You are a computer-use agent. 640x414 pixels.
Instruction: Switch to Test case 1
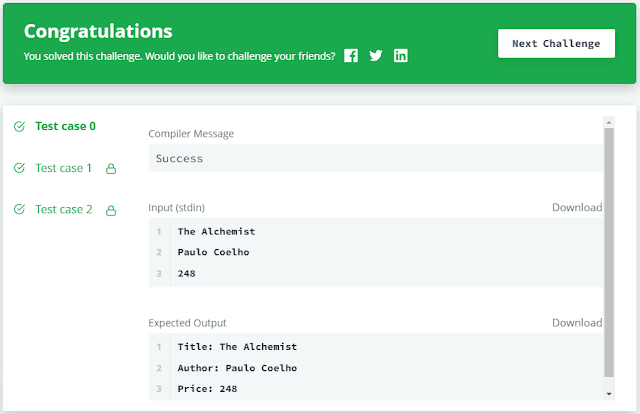point(63,168)
